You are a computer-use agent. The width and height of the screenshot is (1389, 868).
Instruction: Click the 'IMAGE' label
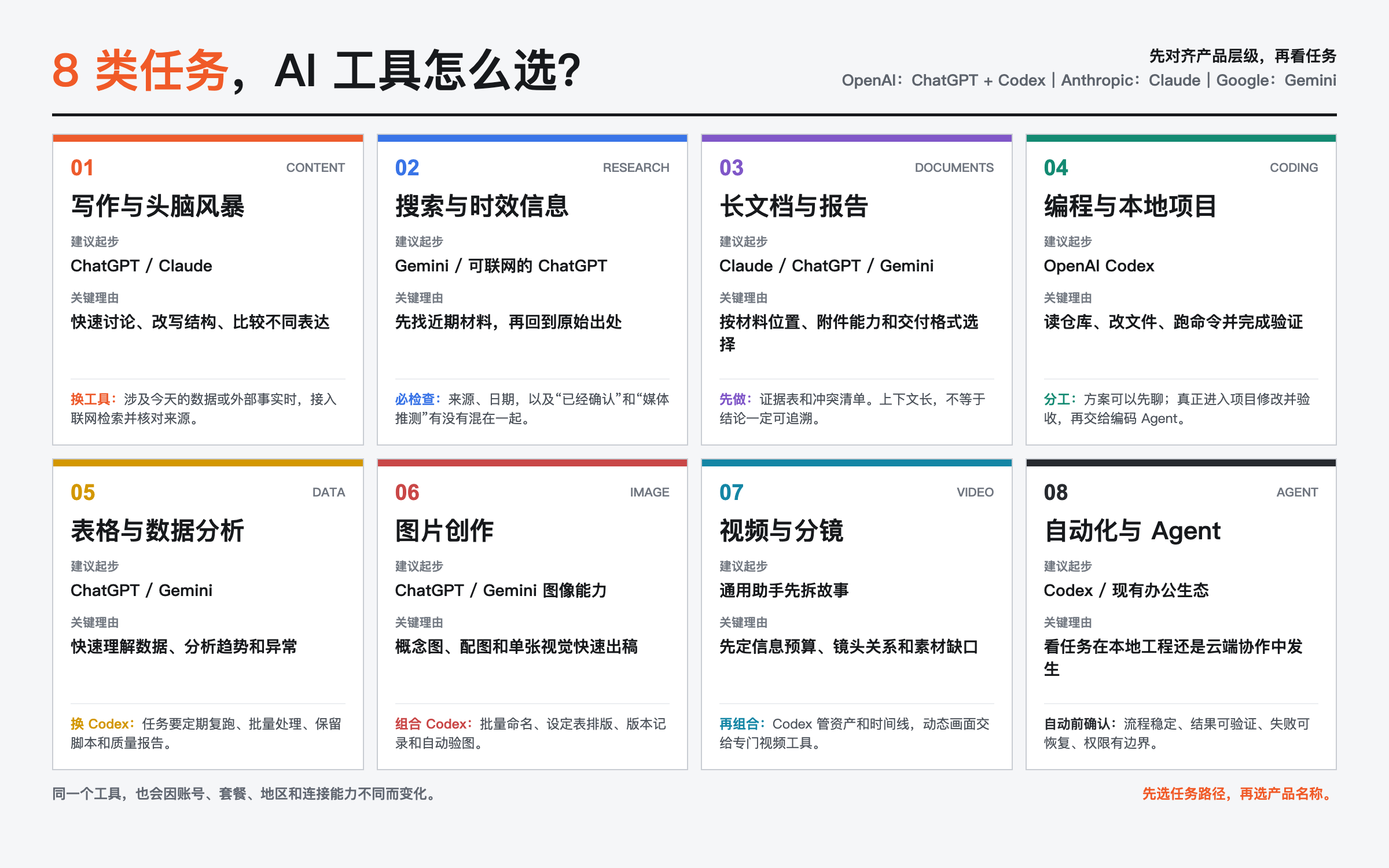coord(650,492)
